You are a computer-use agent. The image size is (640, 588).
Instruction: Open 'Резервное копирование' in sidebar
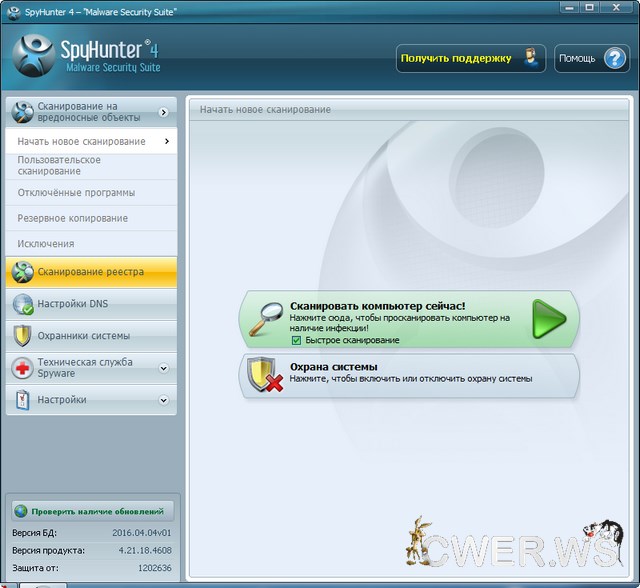coord(72,218)
